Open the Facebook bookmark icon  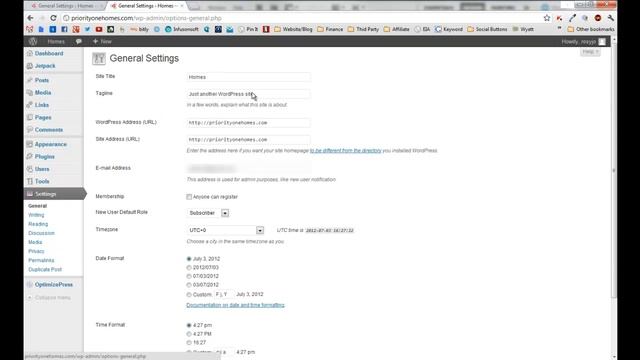(64, 29)
